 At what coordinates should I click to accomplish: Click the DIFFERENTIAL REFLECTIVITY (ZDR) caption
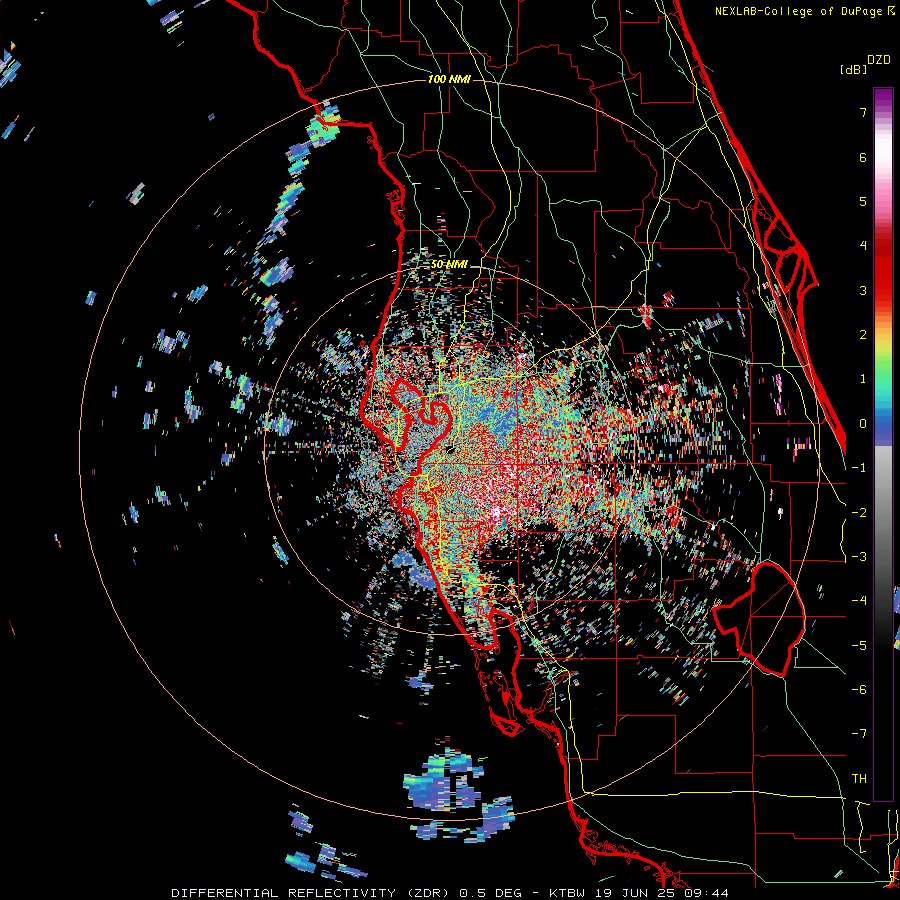[312, 893]
